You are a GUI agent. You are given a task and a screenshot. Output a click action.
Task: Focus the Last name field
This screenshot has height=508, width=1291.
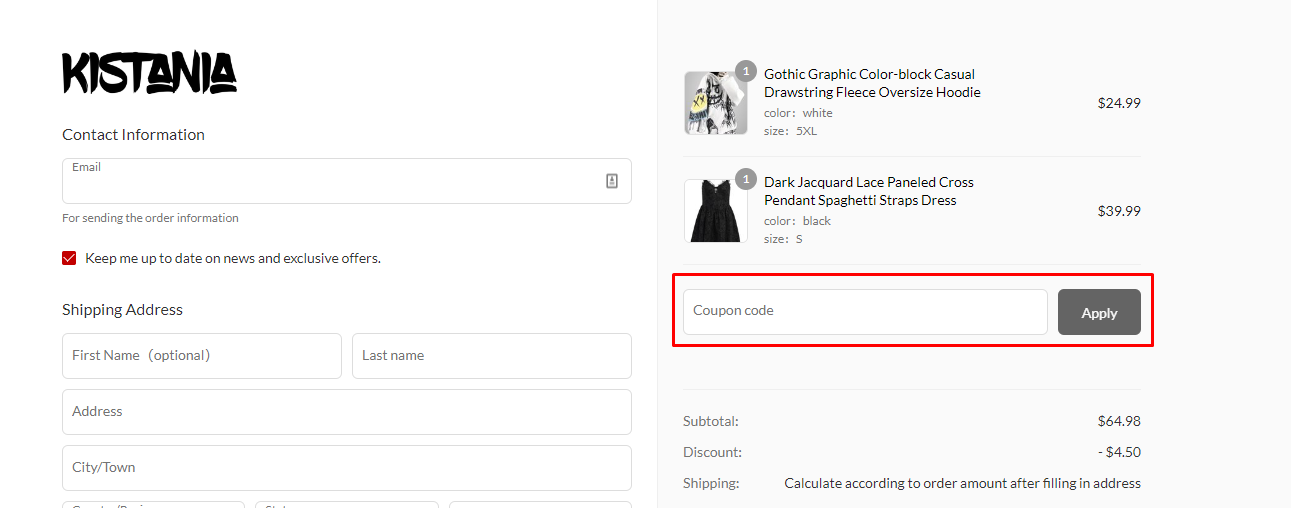[492, 356]
